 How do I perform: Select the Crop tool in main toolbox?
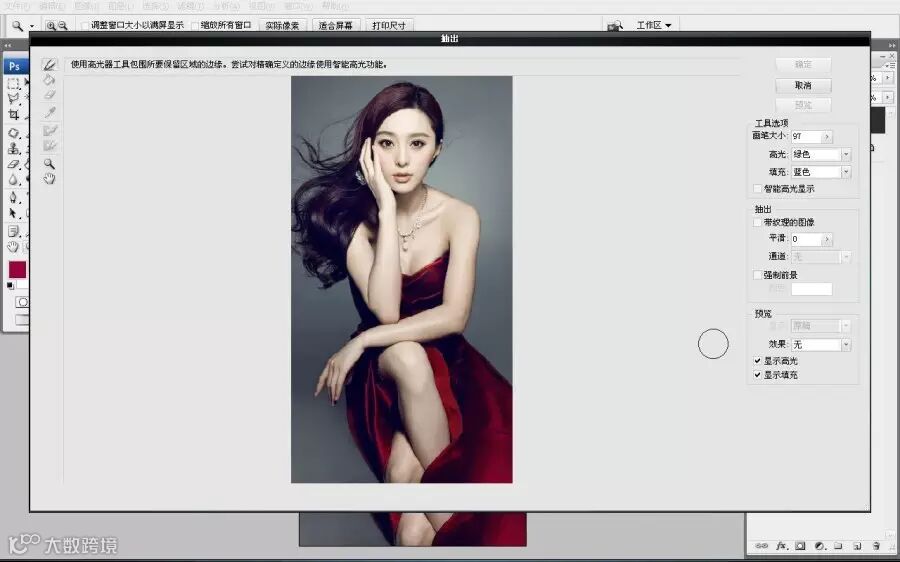point(13,114)
